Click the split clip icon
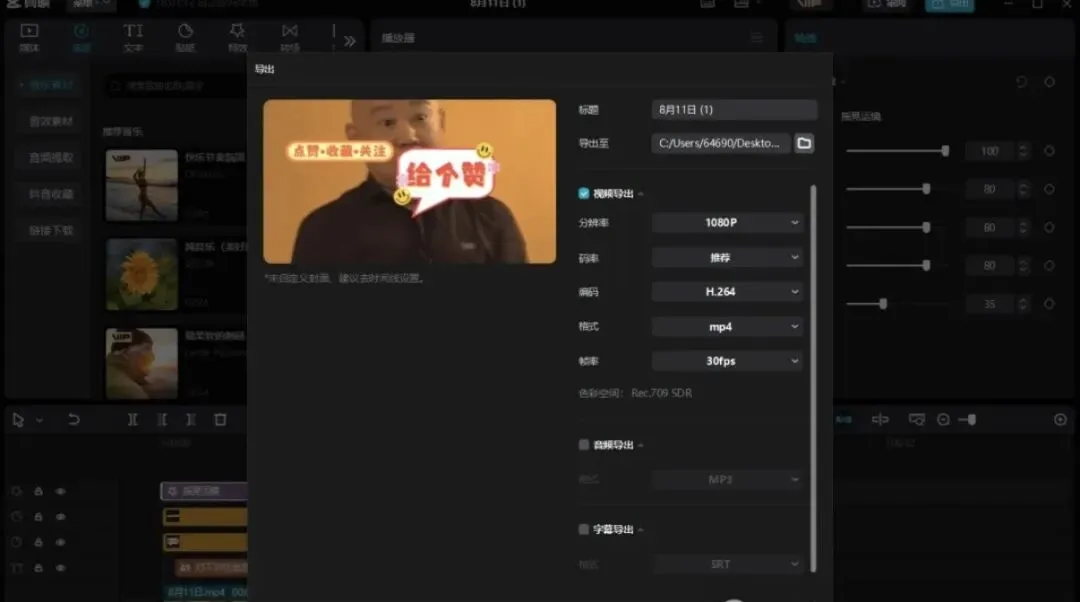 point(132,419)
